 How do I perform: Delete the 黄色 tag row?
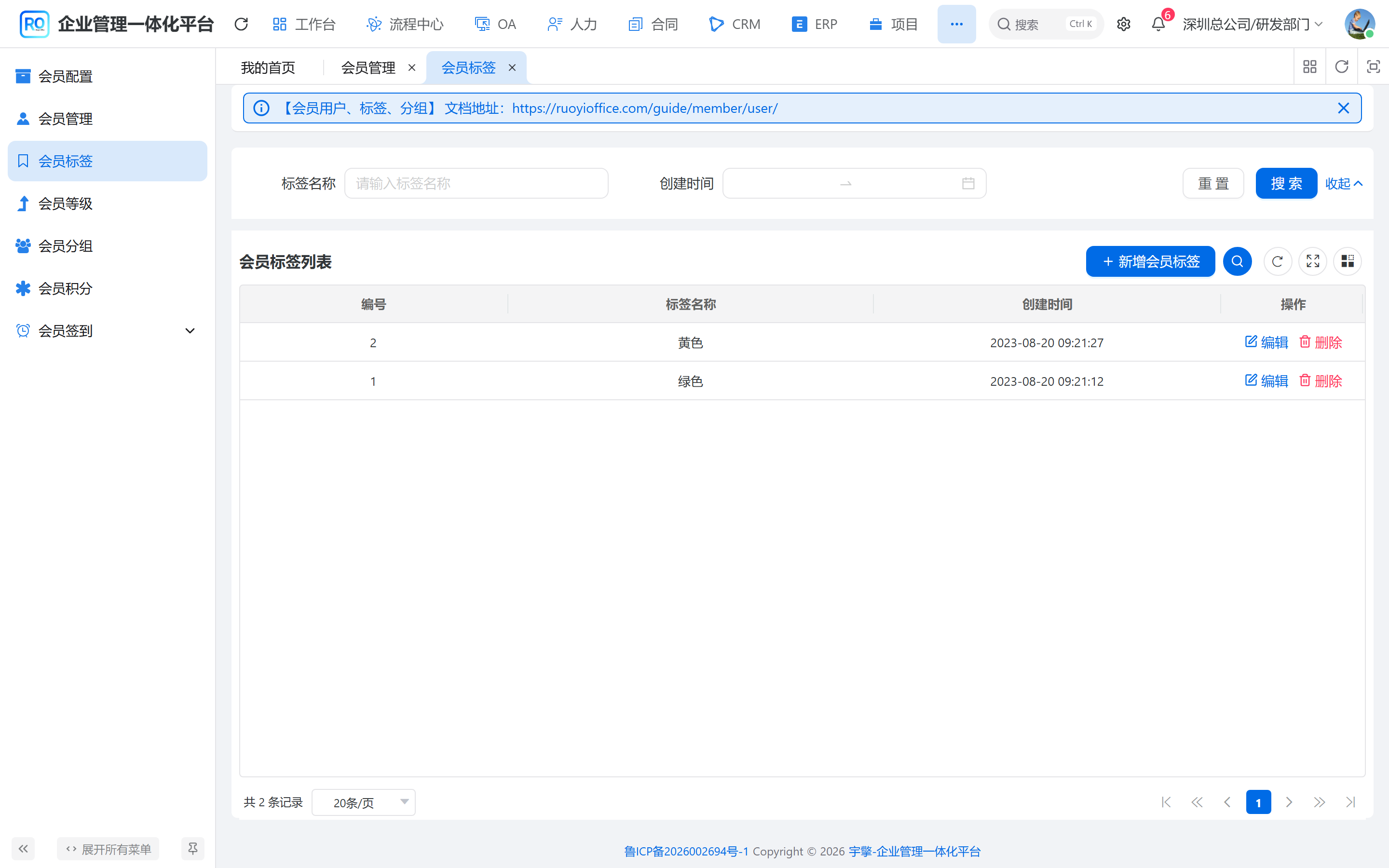(x=1320, y=342)
